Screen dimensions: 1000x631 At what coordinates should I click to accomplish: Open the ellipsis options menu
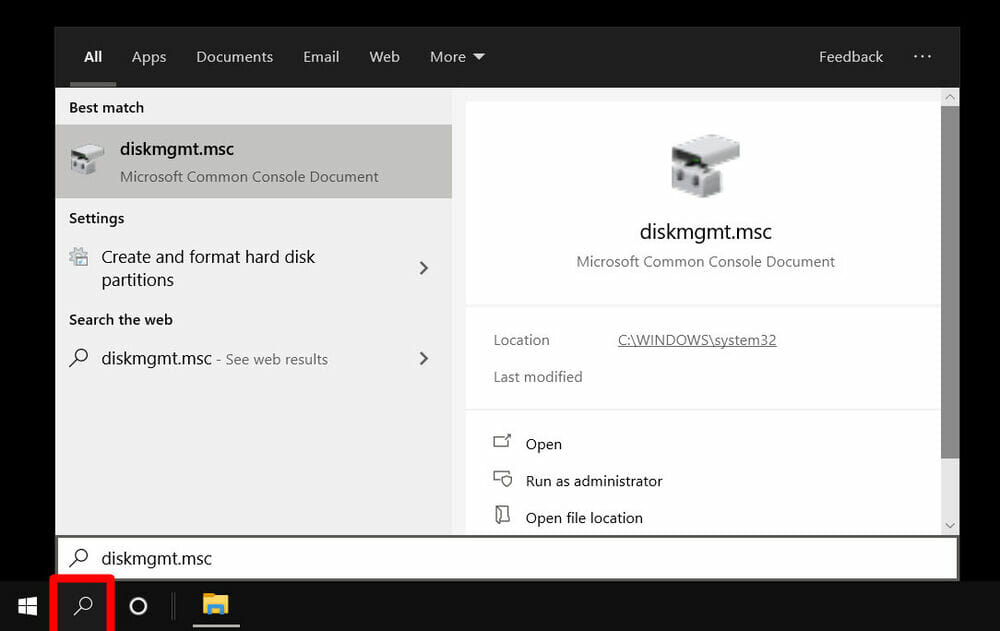pyautogui.click(x=922, y=57)
